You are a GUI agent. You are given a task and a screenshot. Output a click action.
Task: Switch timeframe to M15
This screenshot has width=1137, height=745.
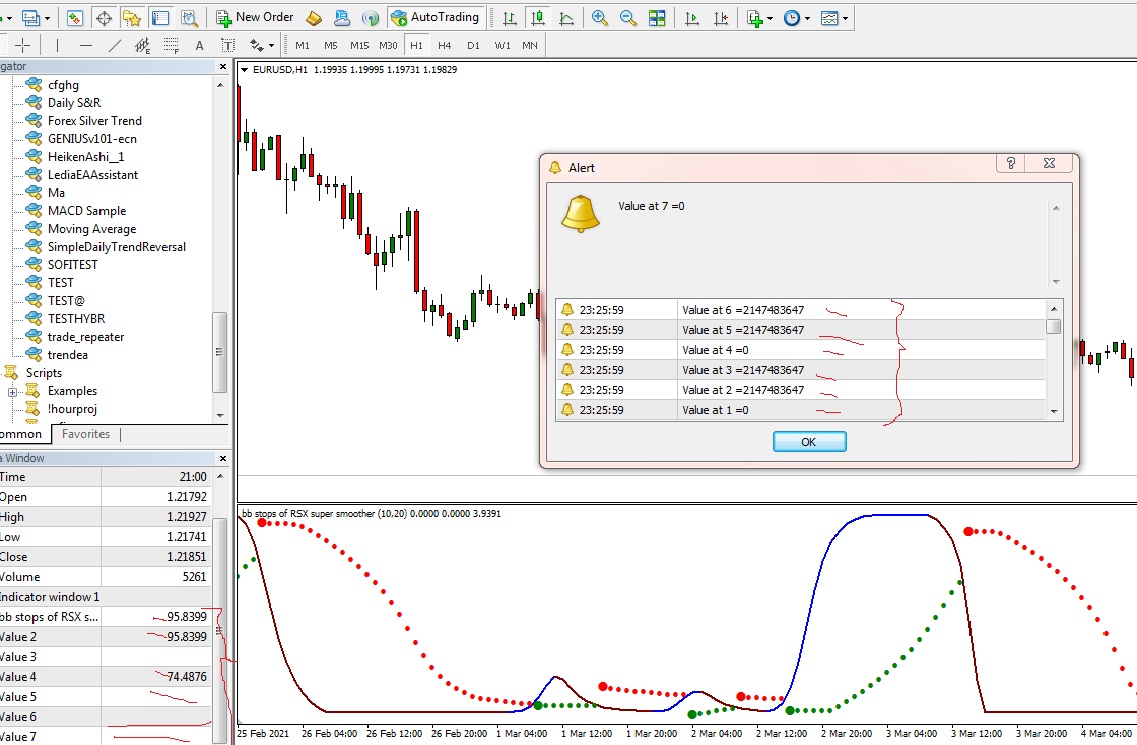(x=360, y=46)
